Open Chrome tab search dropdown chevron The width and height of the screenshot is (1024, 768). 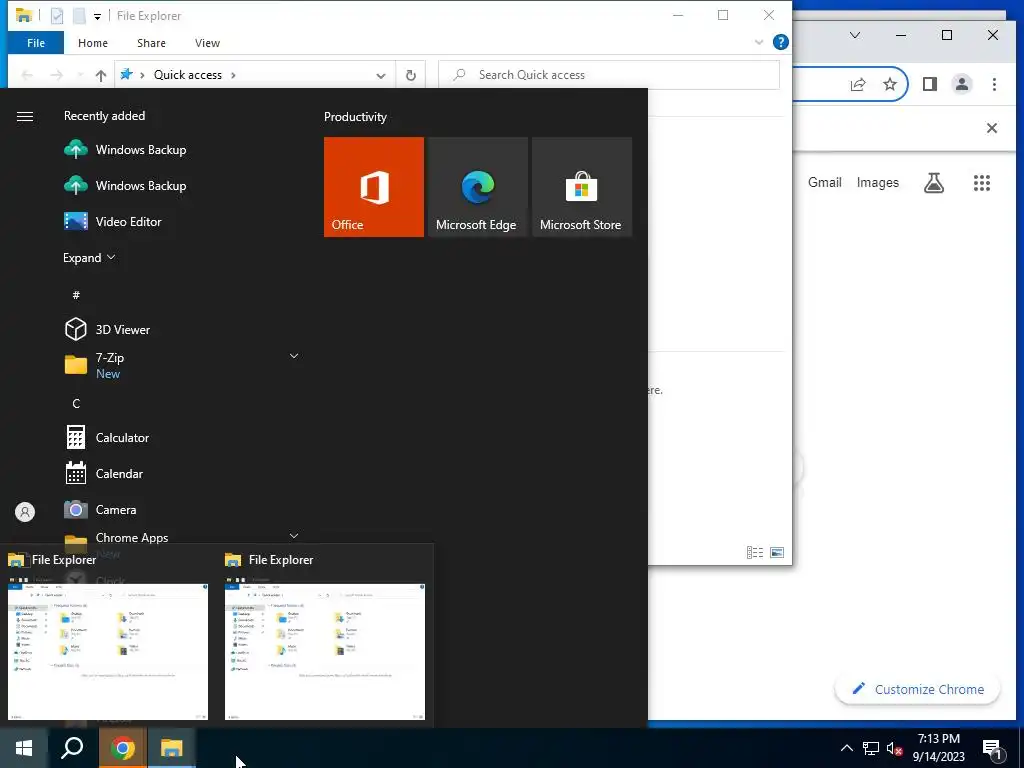tap(855, 35)
